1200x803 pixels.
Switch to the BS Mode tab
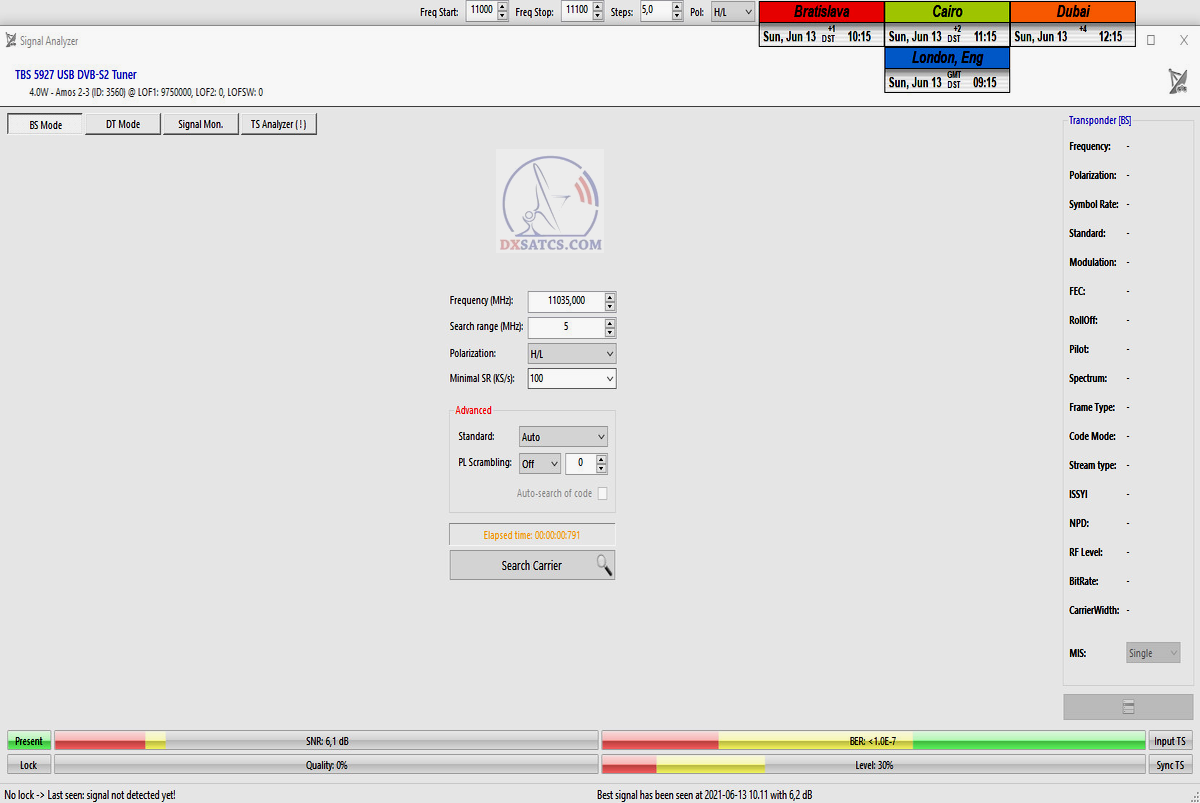(45, 125)
